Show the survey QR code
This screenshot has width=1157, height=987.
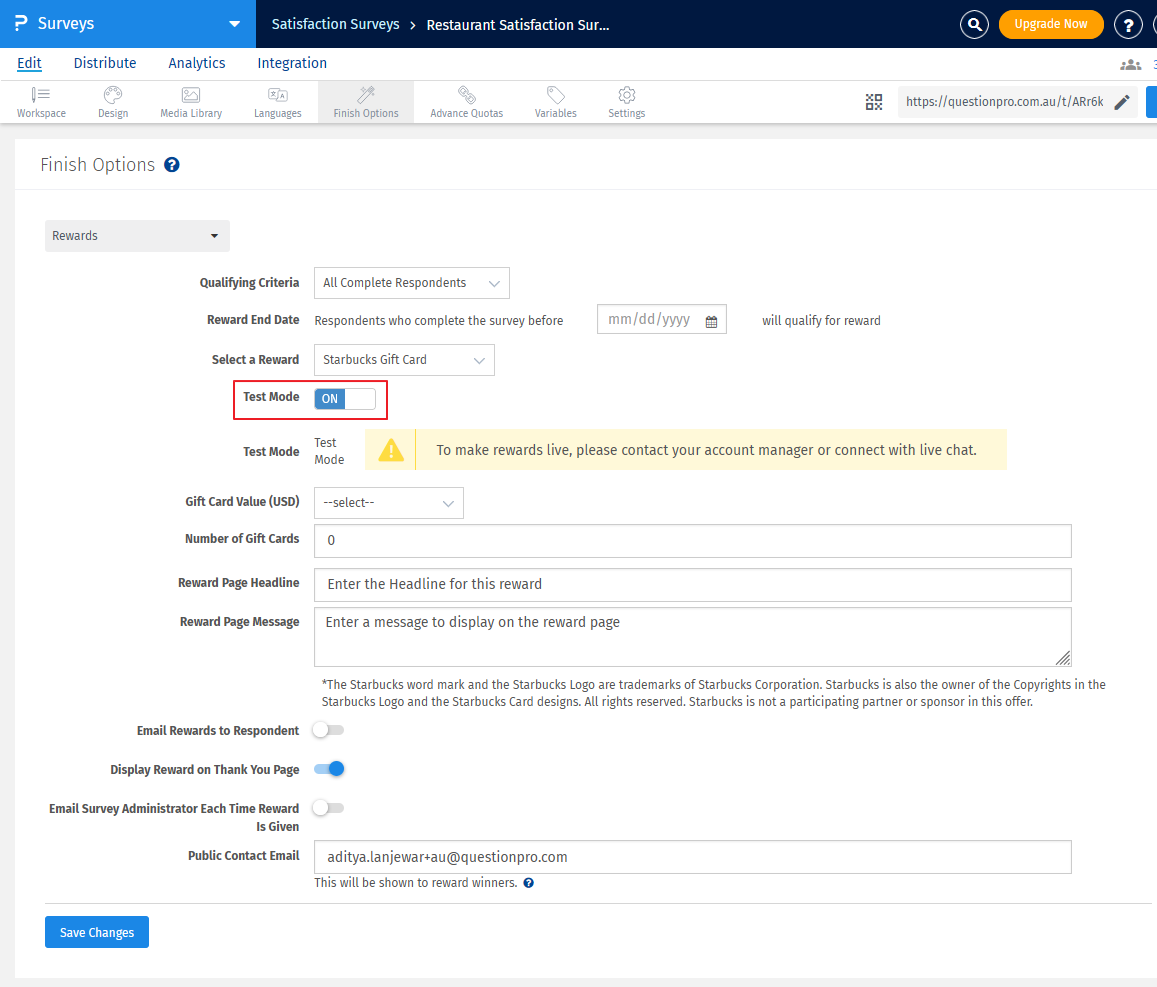pos(873,101)
